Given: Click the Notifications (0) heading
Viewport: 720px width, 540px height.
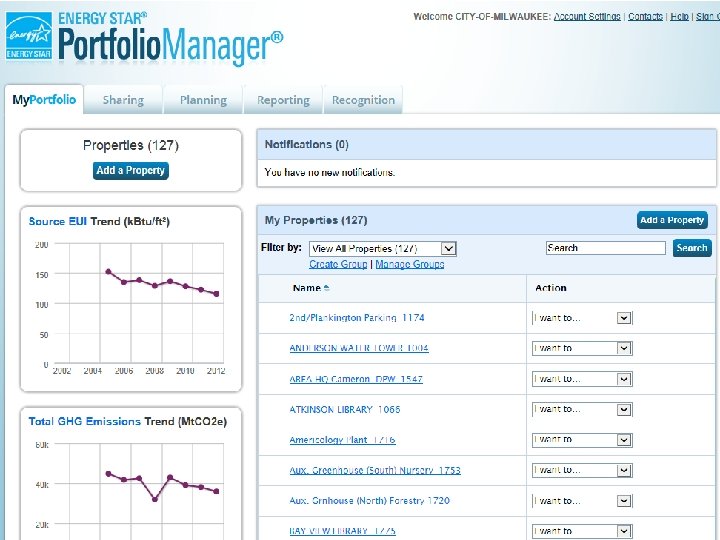Looking at the screenshot, I should [306, 144].
